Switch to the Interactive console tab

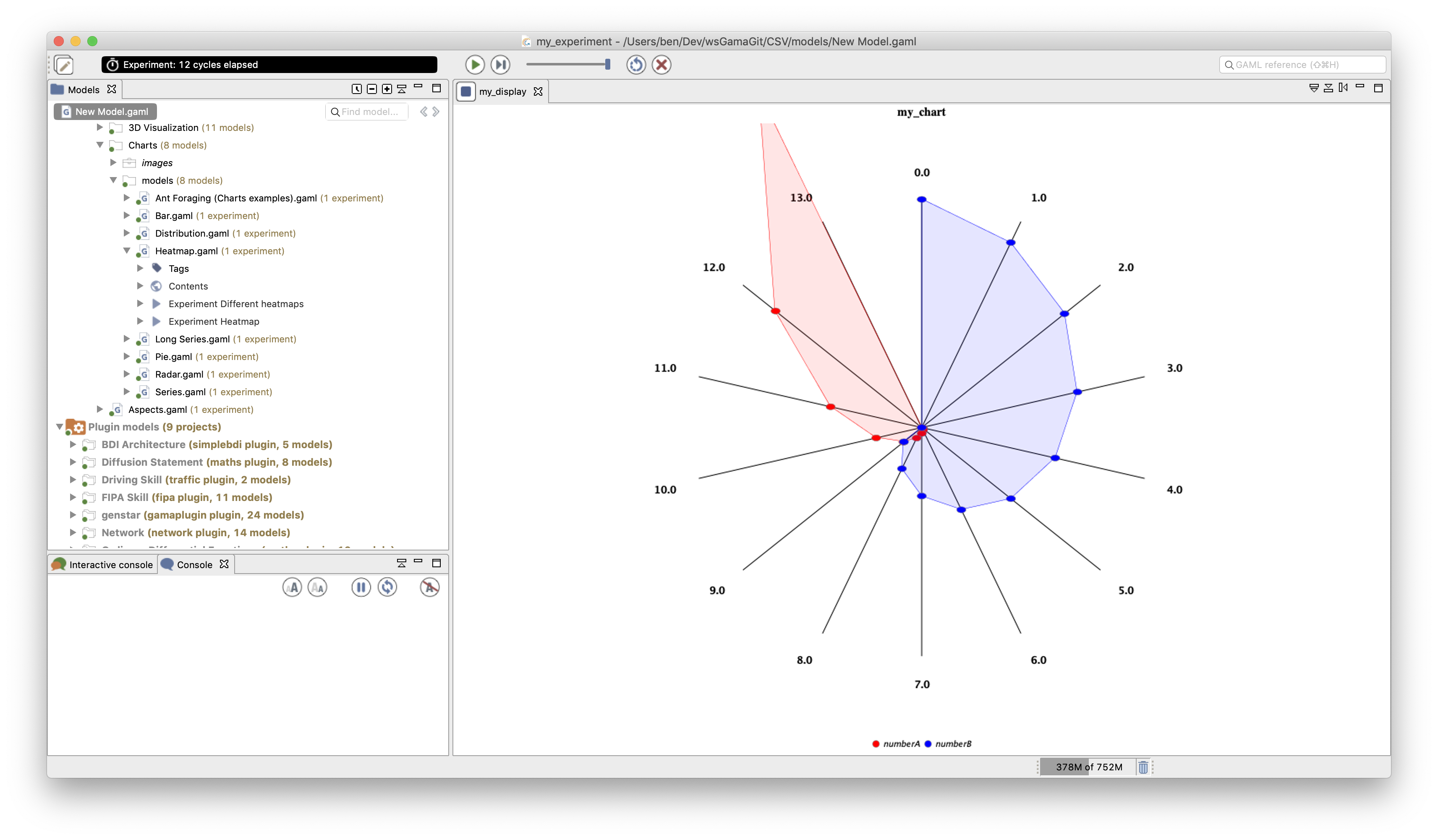pyautogui.click(x=103, y=565)
